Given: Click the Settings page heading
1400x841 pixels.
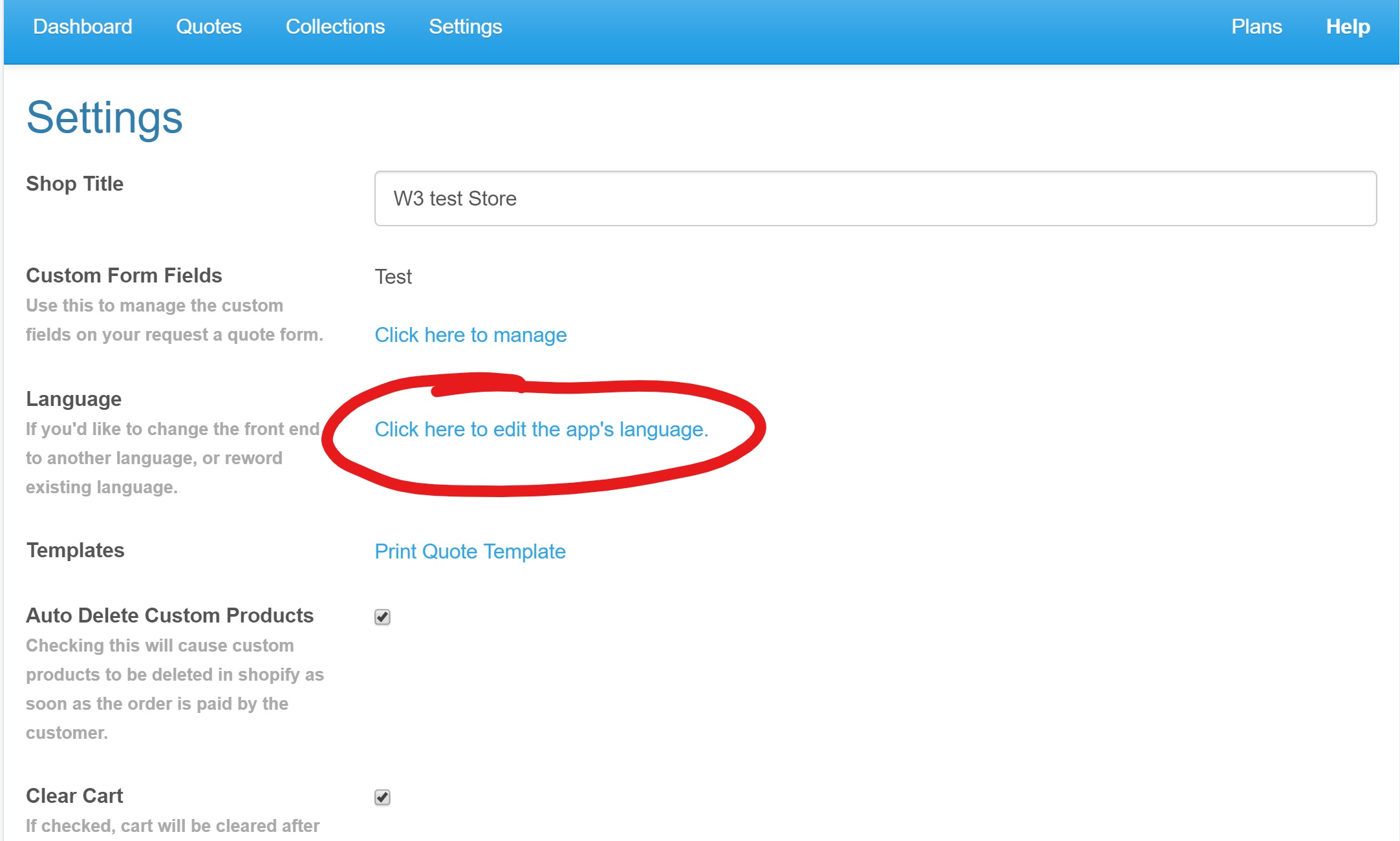Looking at the screenshot, I should tap(104, 118).
